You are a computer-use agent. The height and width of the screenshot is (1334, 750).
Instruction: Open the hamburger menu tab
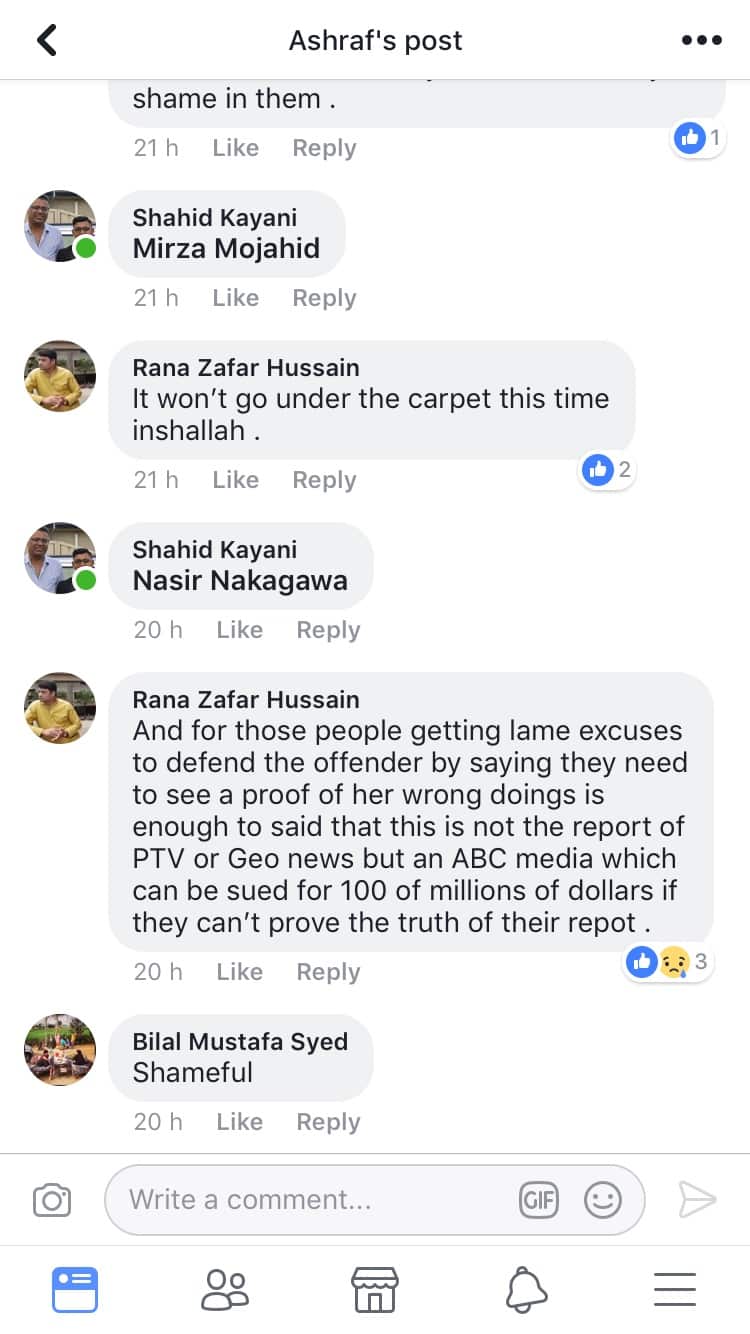[675, 1289]
